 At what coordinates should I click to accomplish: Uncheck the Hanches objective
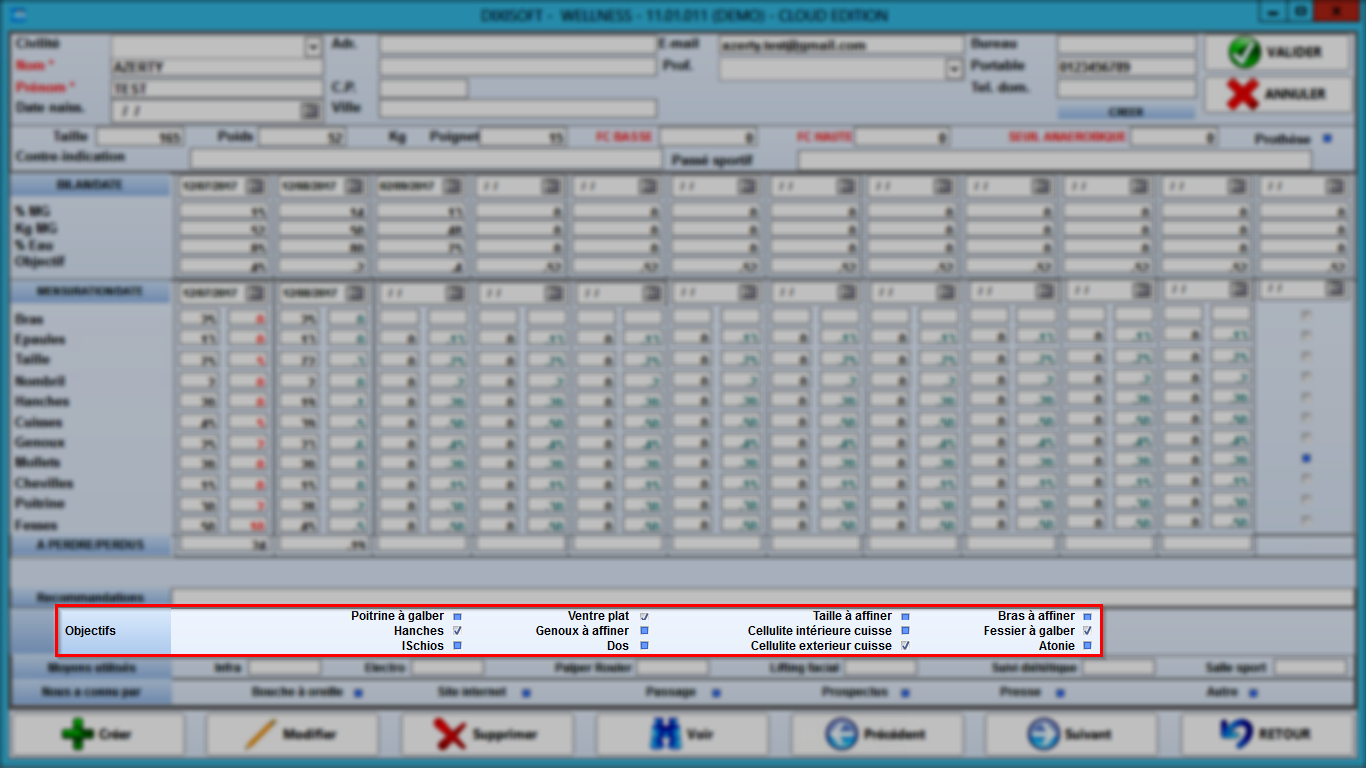tap(457, 631)
